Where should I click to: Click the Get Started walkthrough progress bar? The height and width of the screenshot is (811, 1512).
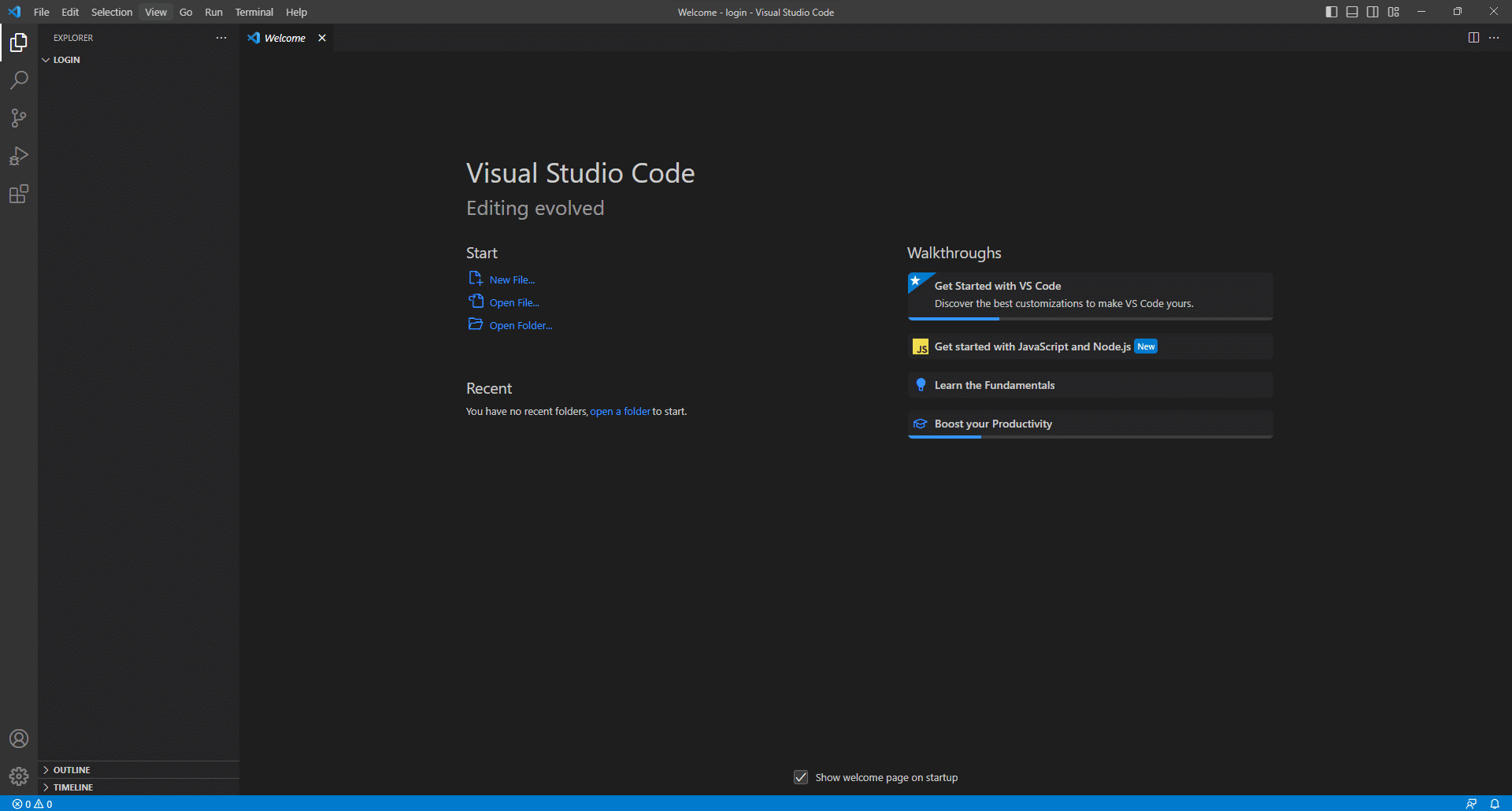[x=1090, y=319]
